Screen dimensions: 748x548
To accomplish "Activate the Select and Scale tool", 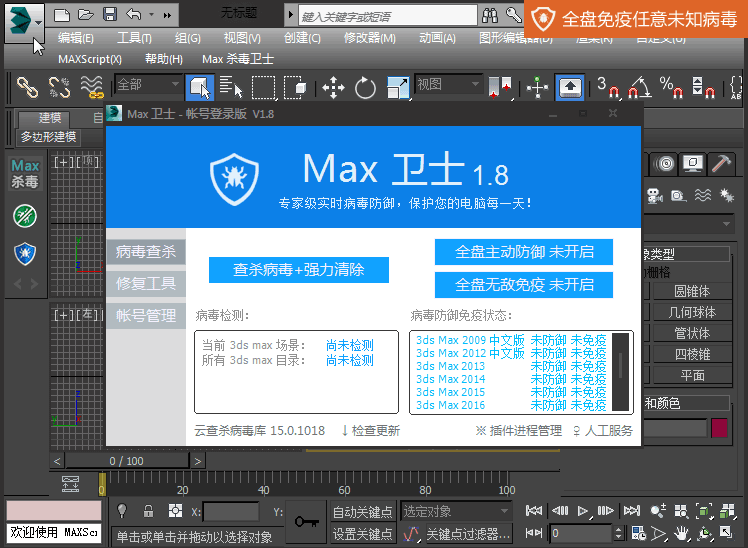I will click(398, 88).
